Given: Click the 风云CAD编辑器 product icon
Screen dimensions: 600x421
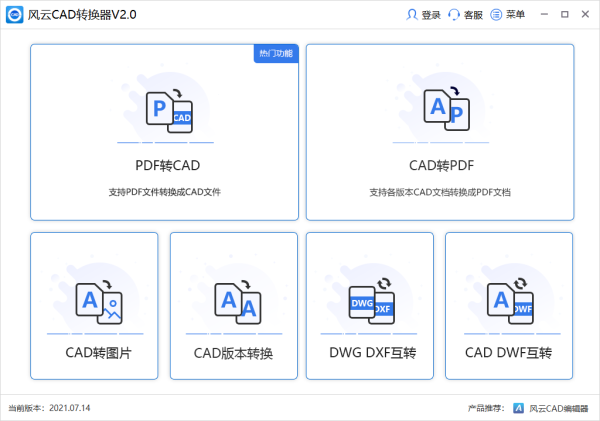Looking at the screenshot, I should (x=518, y=408).
